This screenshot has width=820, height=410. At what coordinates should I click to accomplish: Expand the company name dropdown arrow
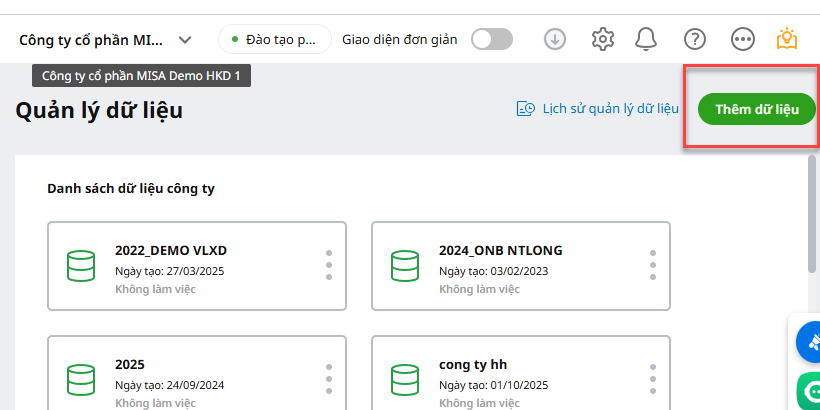pyautogui.click(x=185, y=40)
